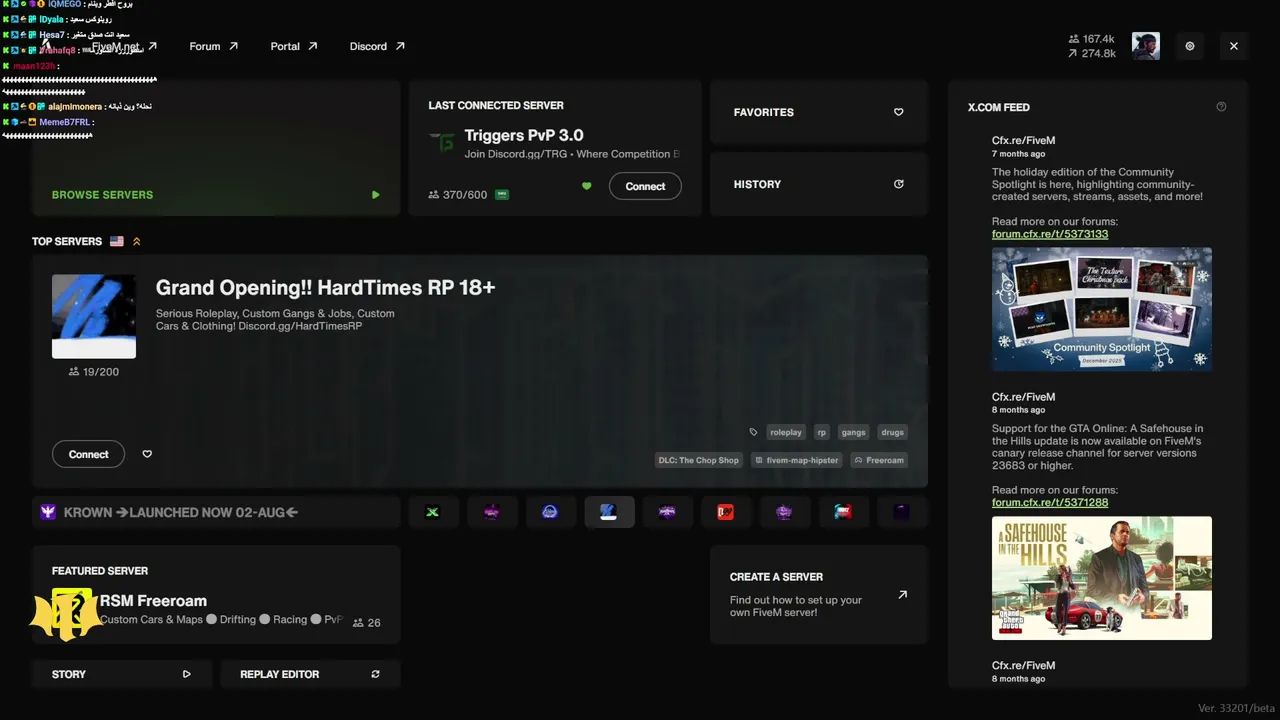This screenshot has width=1280, height=720.
Task: Click the first Cfx.re/FiveM post author
Action: pos(1023,141)
